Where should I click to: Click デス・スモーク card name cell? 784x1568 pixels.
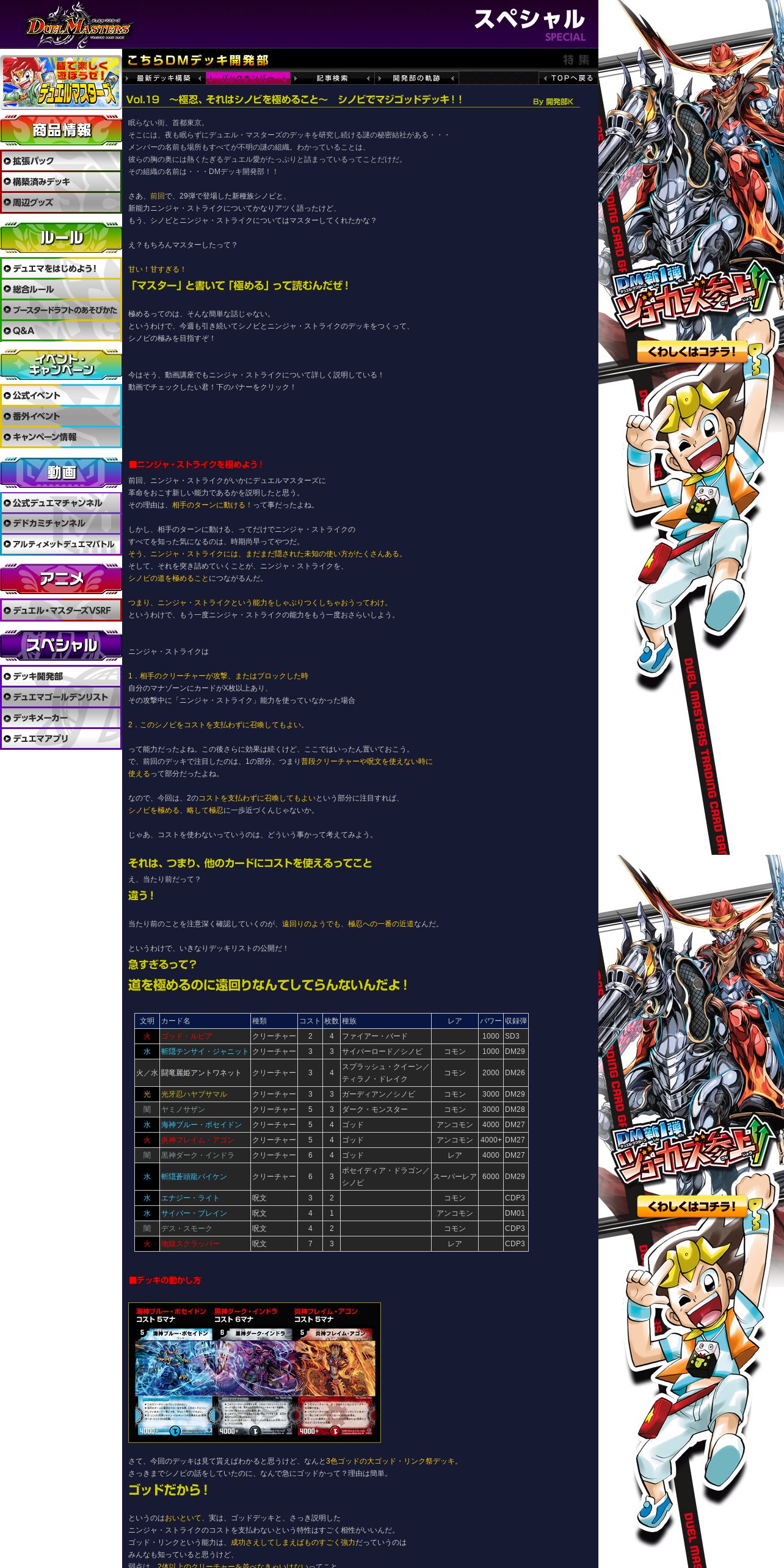coord(205,1229)
